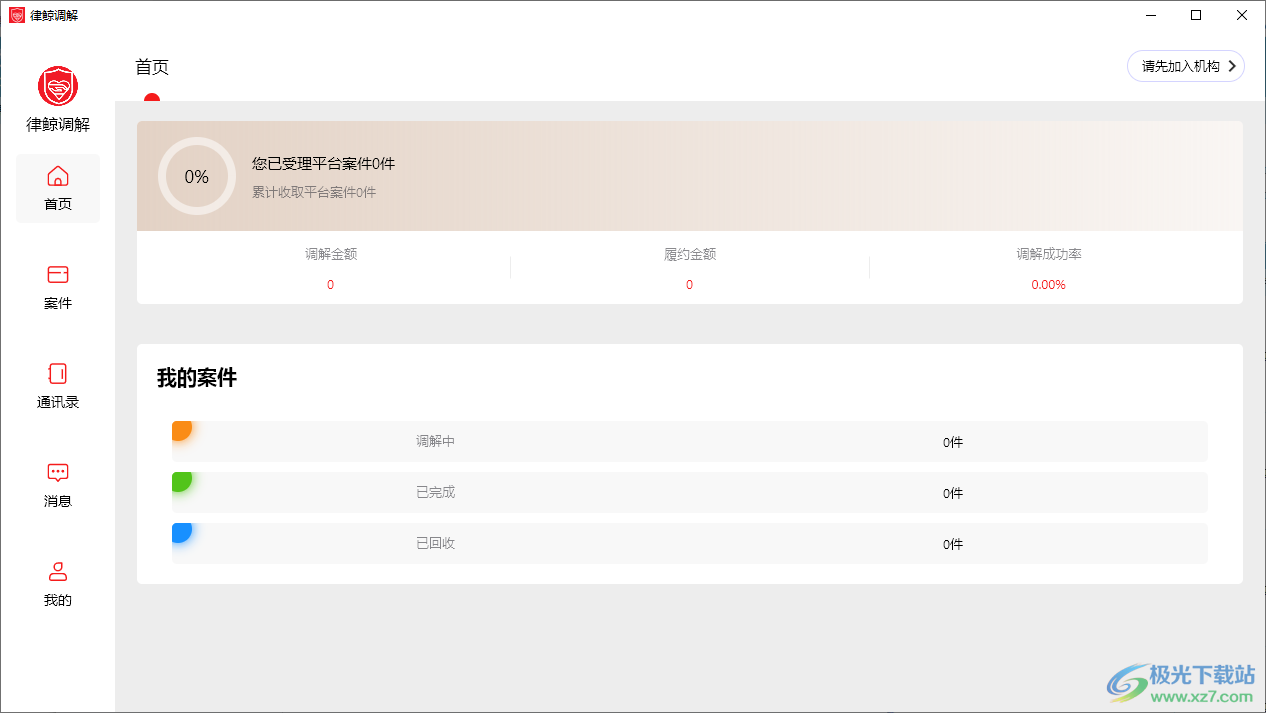The height and width of the screenshot is (713, 1266).
Task: Click the 调解成功率 percentage value
Action: (x=1048, y=285)
